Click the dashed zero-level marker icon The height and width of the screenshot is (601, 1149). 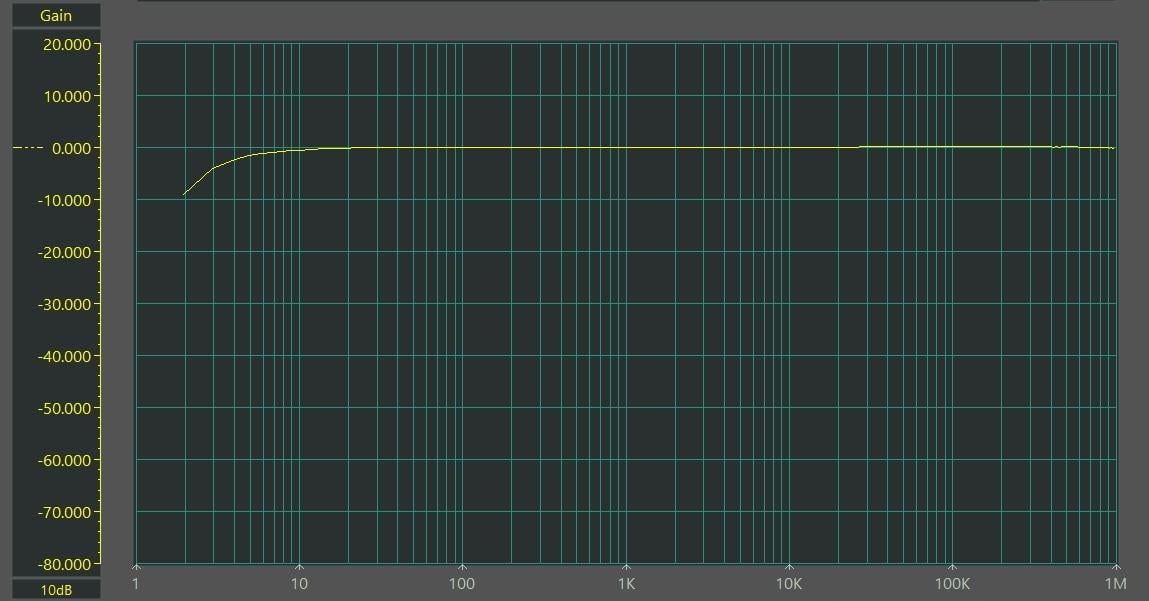coord(28,148)
